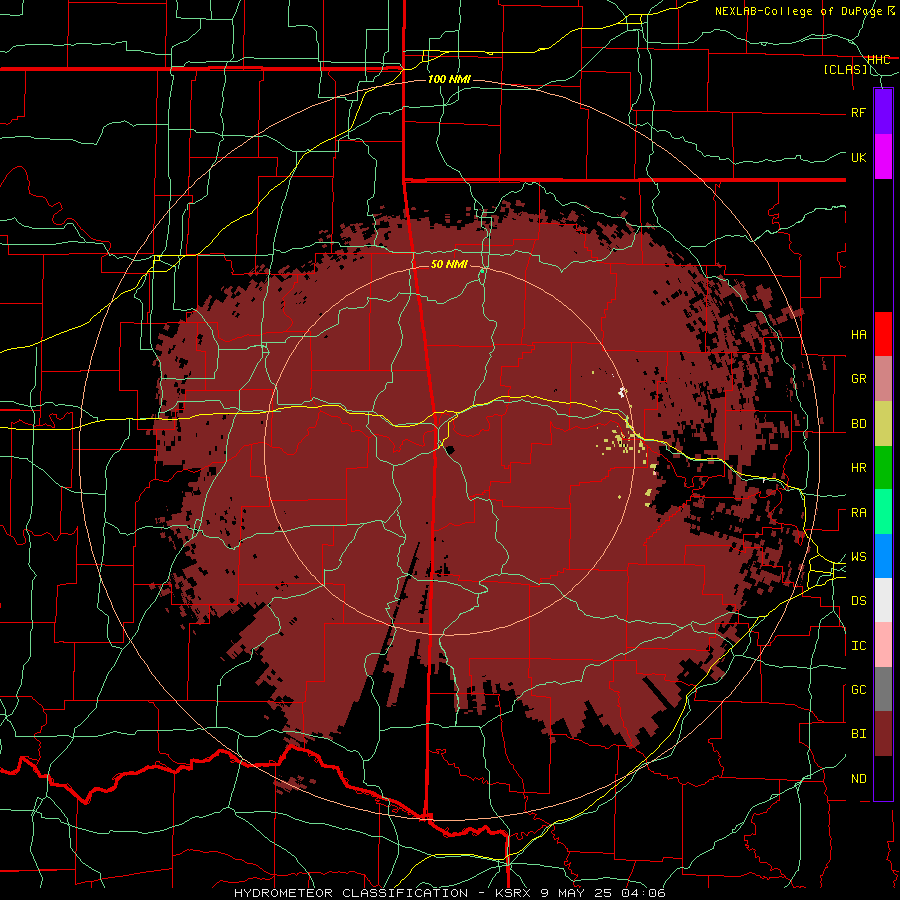Click the UK legend label
Screen dimensions: 900x900
click(x=859, y=157)
